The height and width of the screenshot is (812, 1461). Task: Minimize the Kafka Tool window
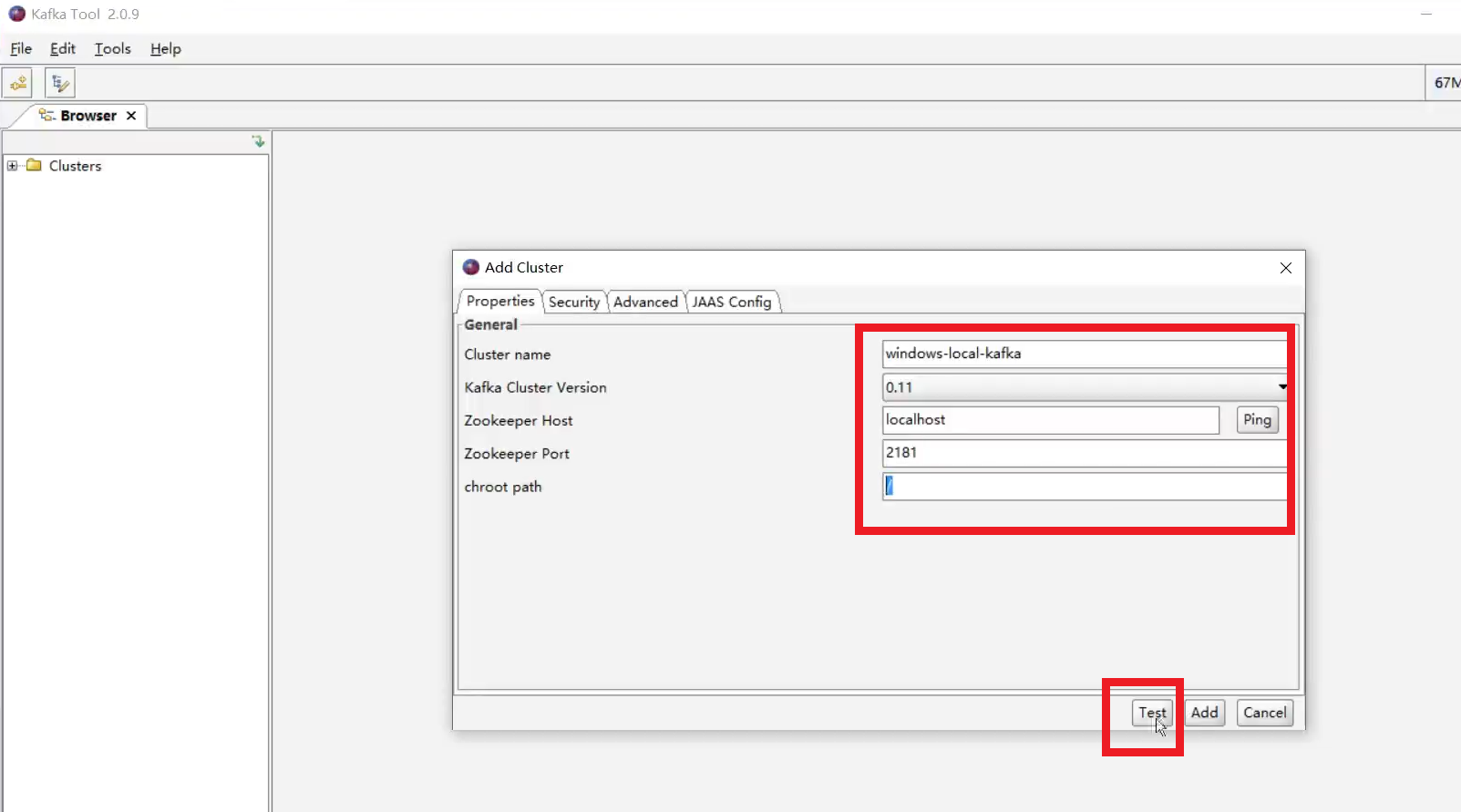pyautogui.click(x=1426, y=14)
